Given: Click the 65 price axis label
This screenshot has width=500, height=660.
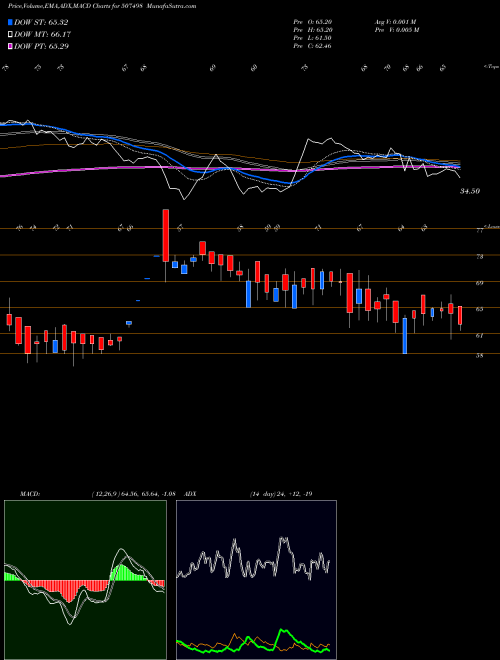Looking at the screenshot, I should 479,309.
